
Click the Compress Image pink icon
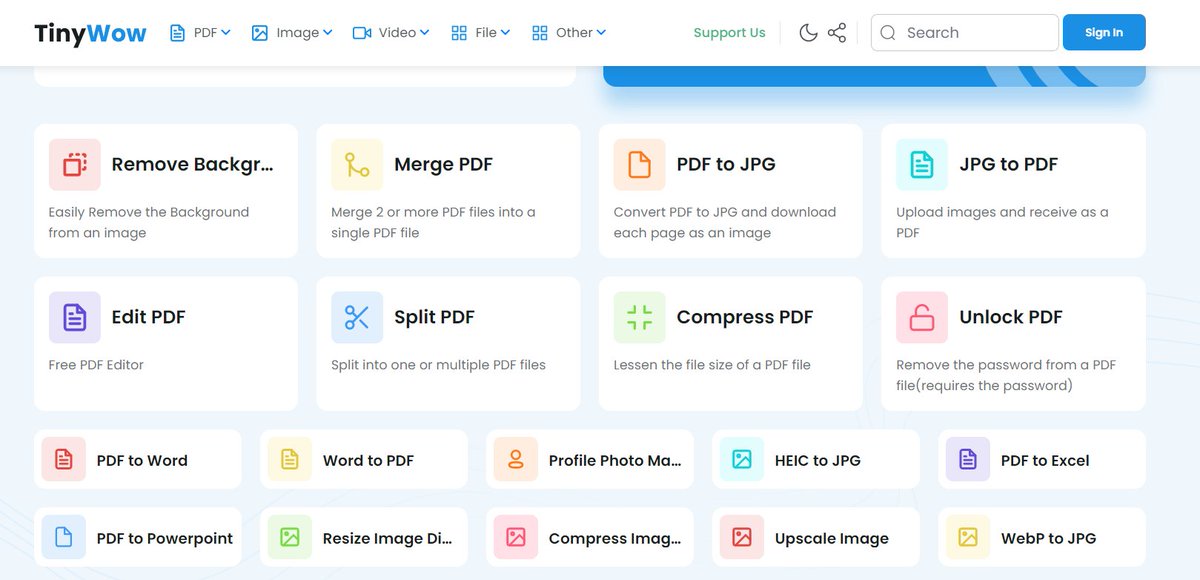tap(516, 537)
